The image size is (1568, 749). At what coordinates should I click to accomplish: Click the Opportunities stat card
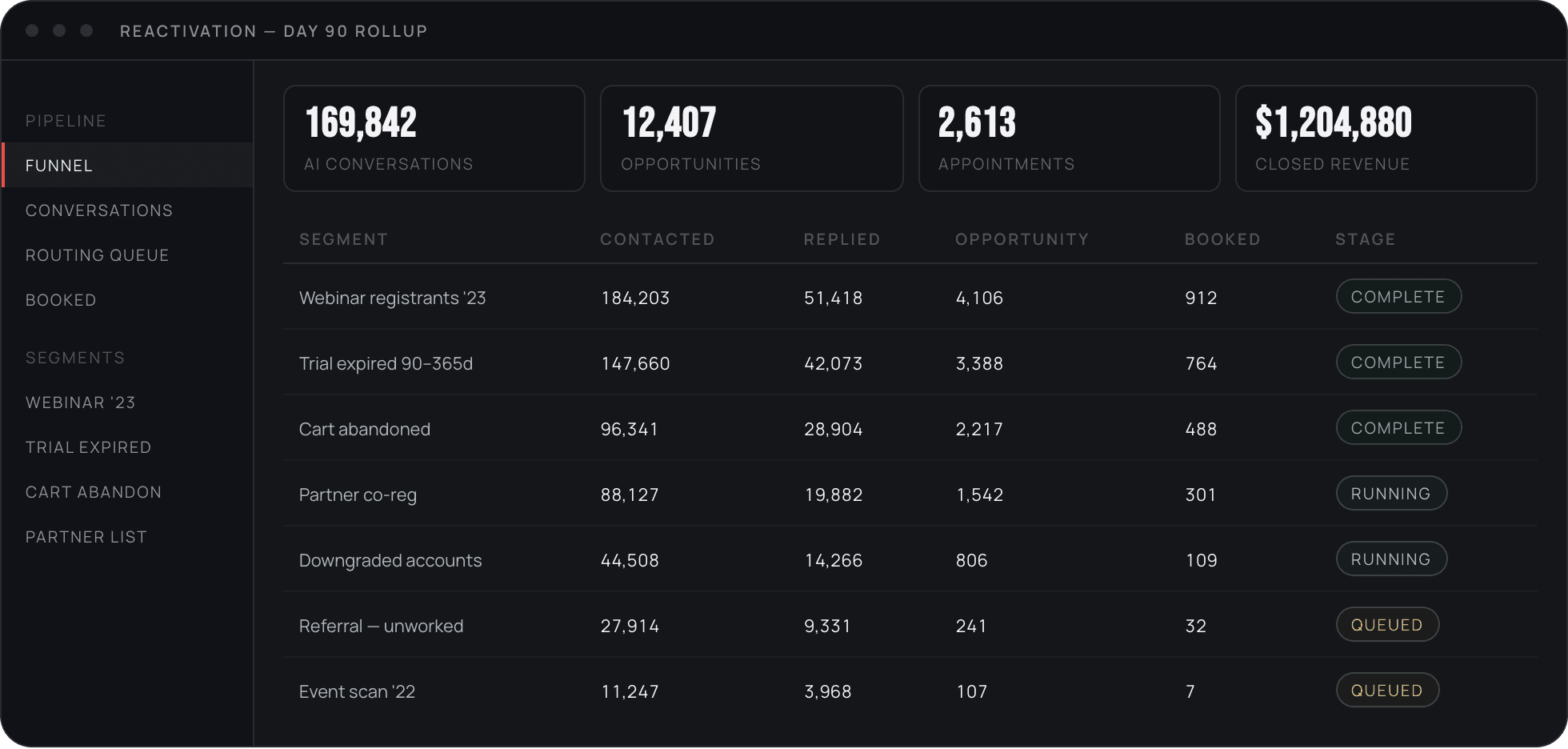(x=751, y=138)
